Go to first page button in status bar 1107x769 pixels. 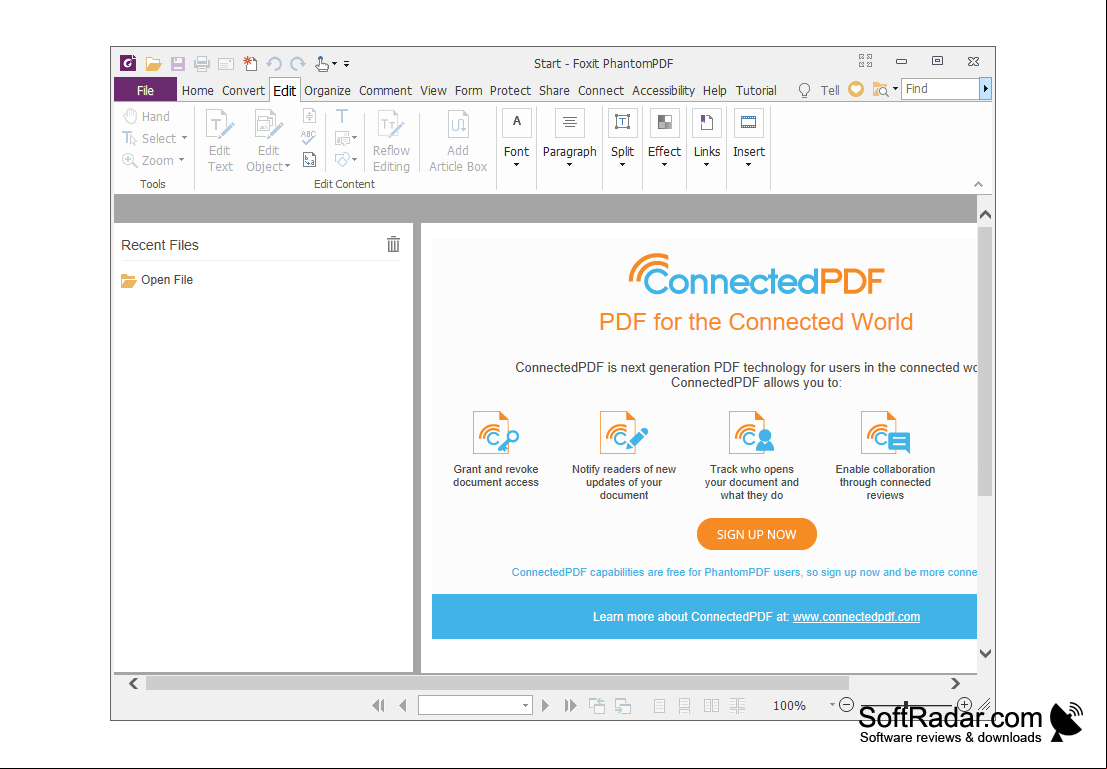click(378, 705)
